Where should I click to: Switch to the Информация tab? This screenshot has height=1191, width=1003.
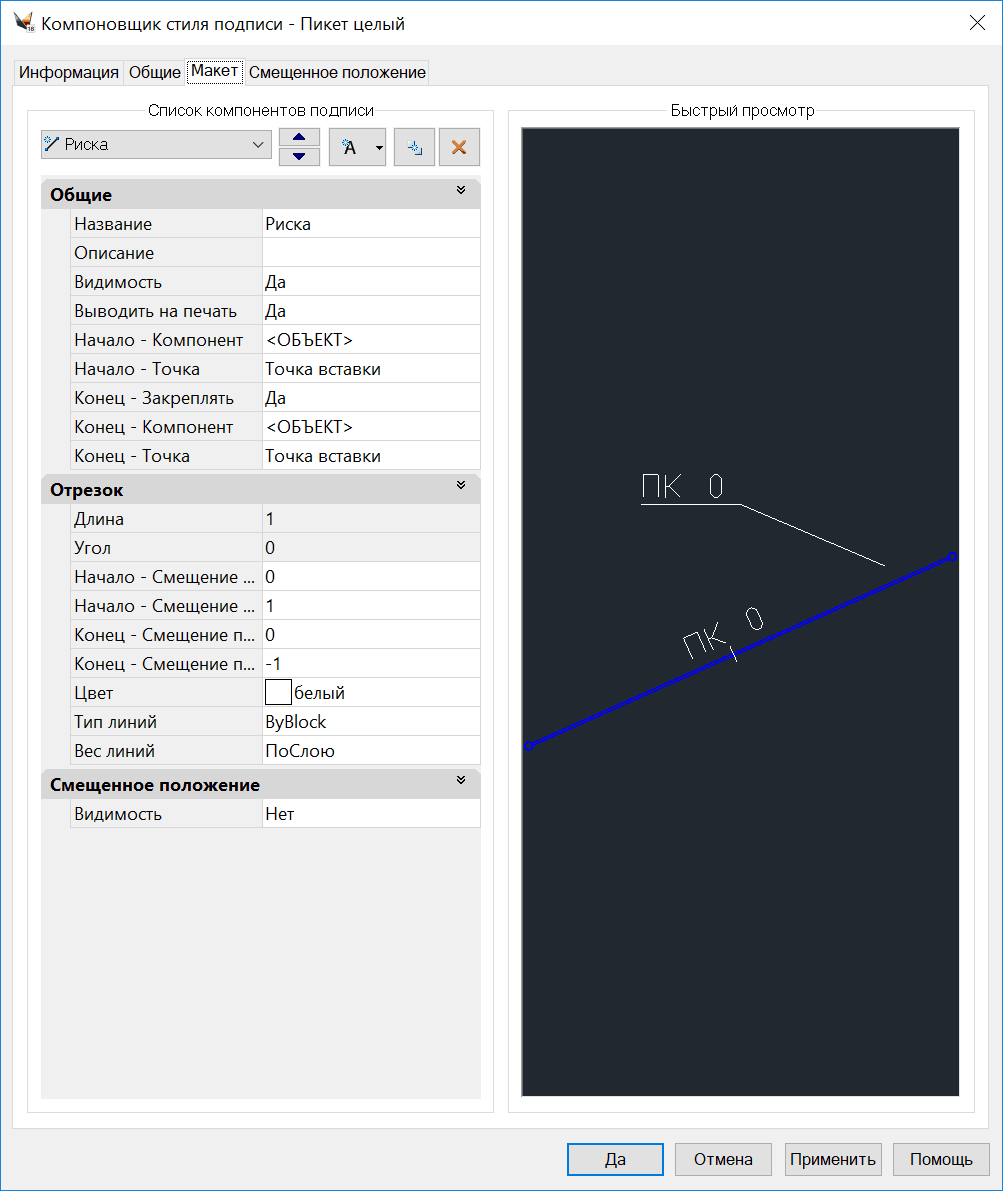(x=69, y=73)
